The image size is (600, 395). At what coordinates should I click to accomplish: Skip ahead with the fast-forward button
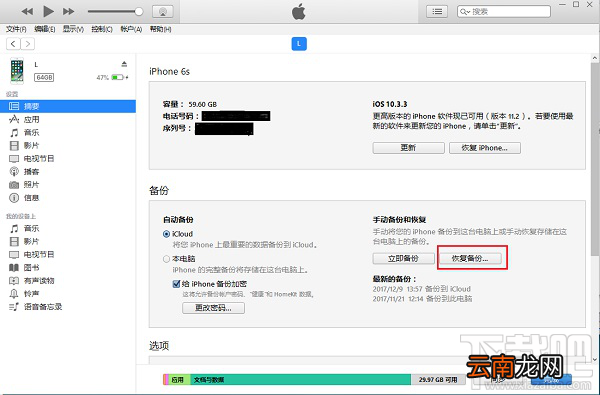coord(69,11)
